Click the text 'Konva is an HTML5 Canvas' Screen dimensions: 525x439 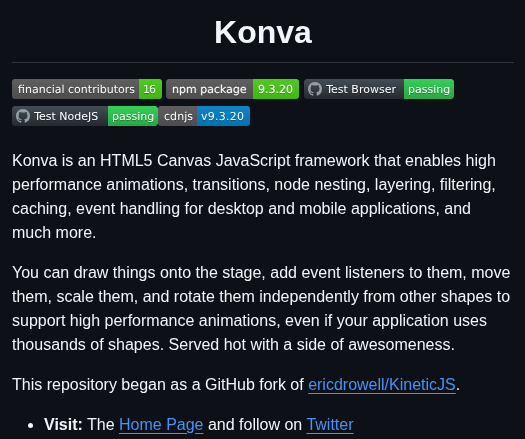[x=111, y=161]
